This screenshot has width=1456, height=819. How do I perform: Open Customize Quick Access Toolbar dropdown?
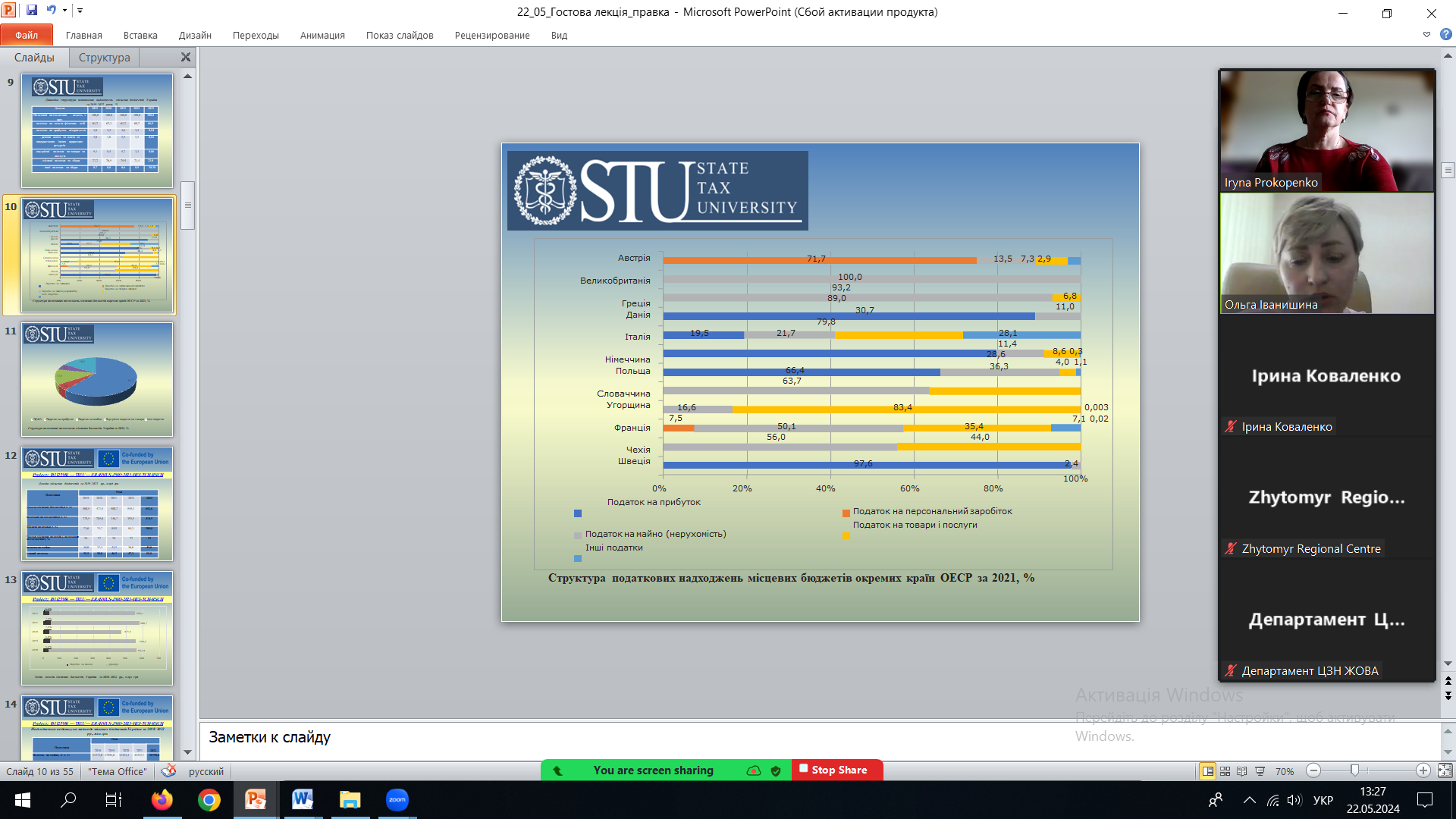tap(80, 11)
